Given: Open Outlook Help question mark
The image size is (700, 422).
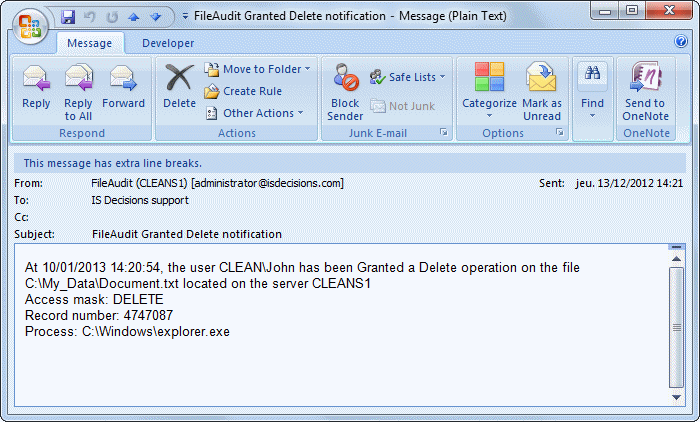Looking at the screenshot, I should point(681,42).
